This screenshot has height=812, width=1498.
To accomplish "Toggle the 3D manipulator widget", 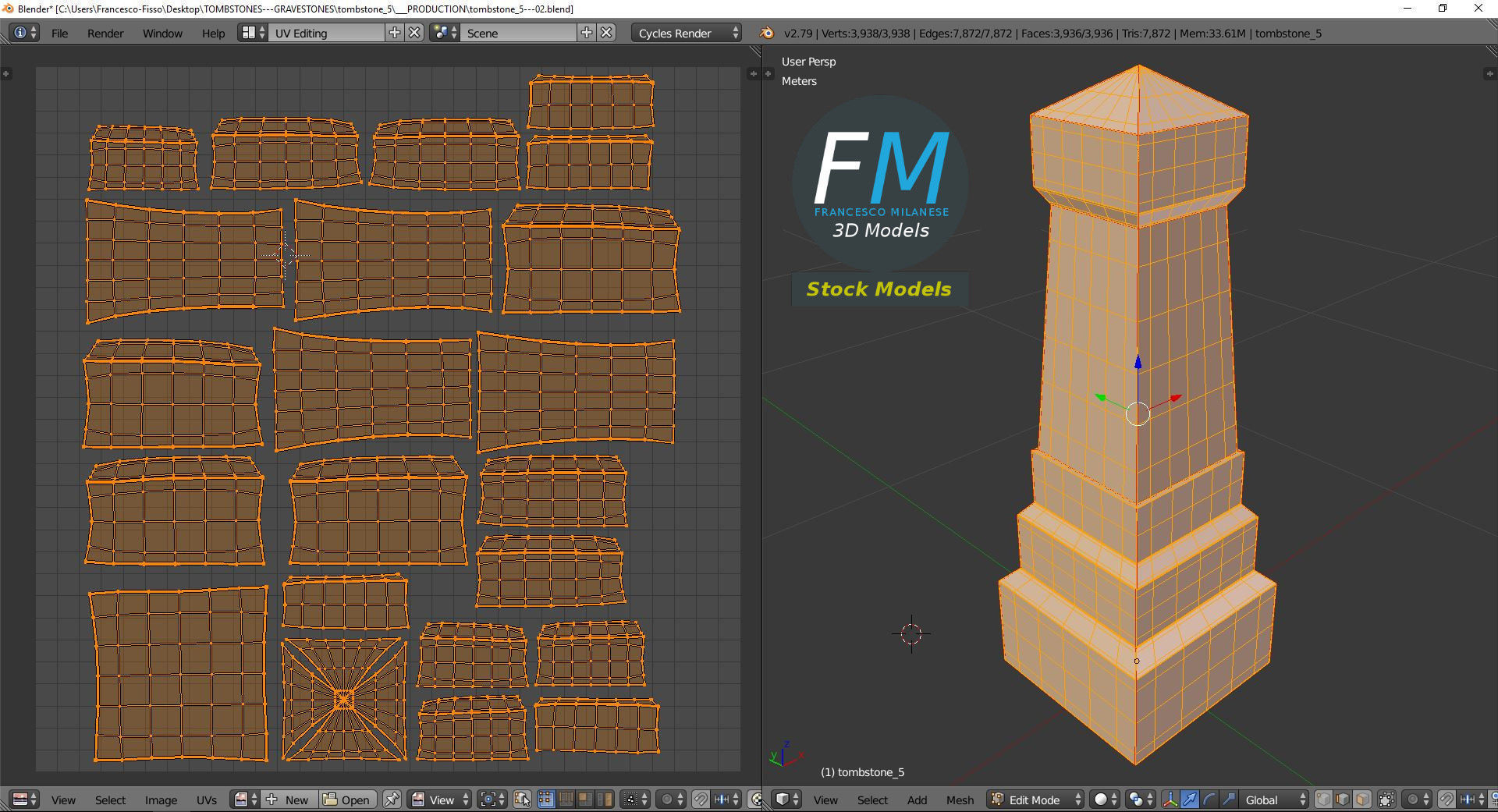I will 1170,800.
